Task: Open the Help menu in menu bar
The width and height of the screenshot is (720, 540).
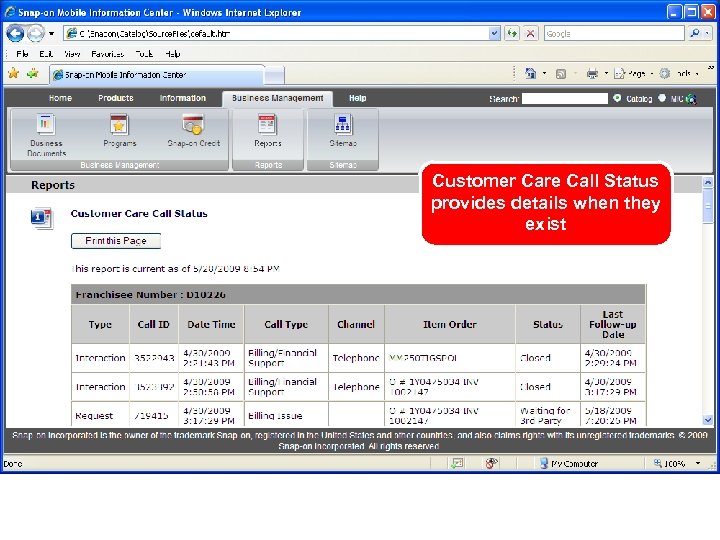Action: [x=173, y=54]
